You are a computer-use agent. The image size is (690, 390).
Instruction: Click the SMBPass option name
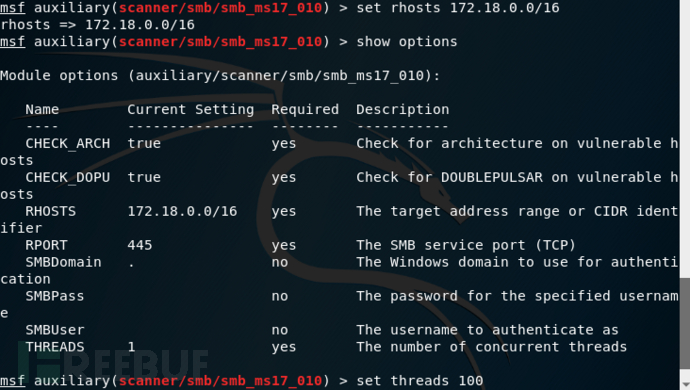click(55, 296)
